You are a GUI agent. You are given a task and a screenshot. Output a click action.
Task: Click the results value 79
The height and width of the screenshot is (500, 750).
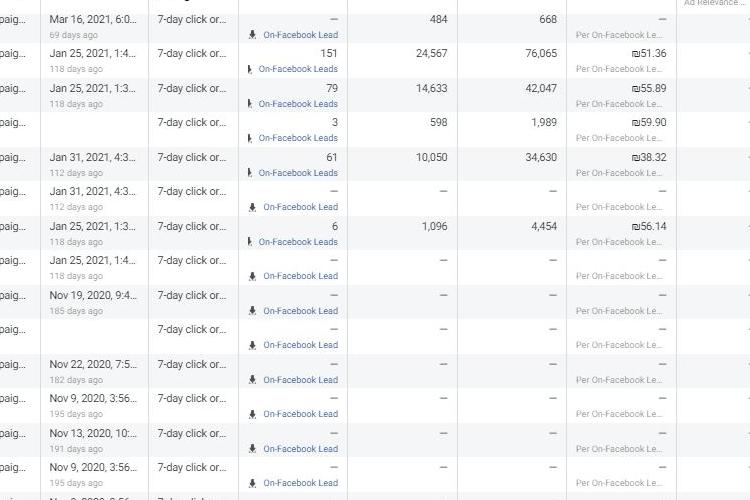pyautogui.click(x=332, y=89)
